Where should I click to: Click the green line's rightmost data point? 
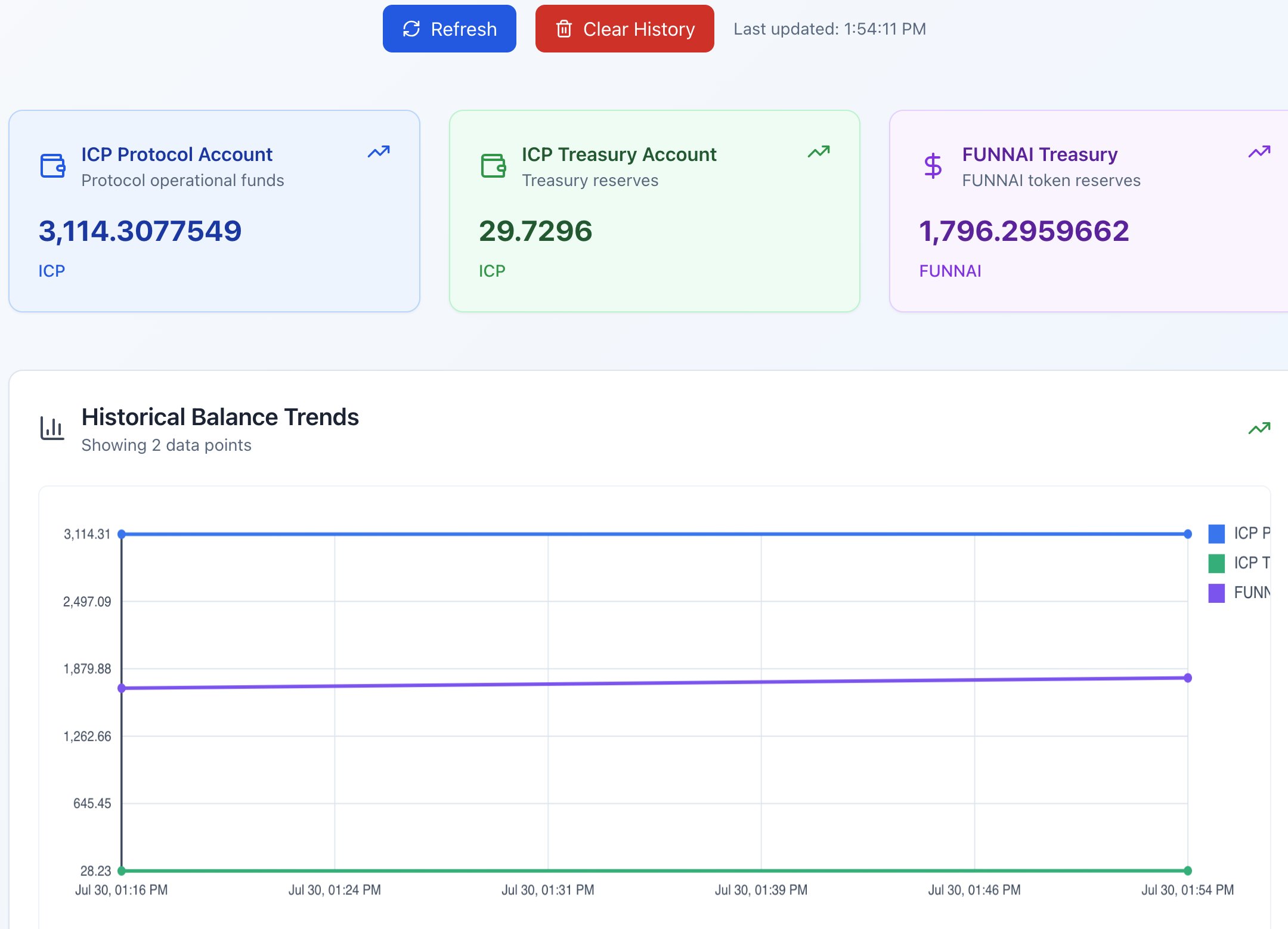tap(1187, 871)
